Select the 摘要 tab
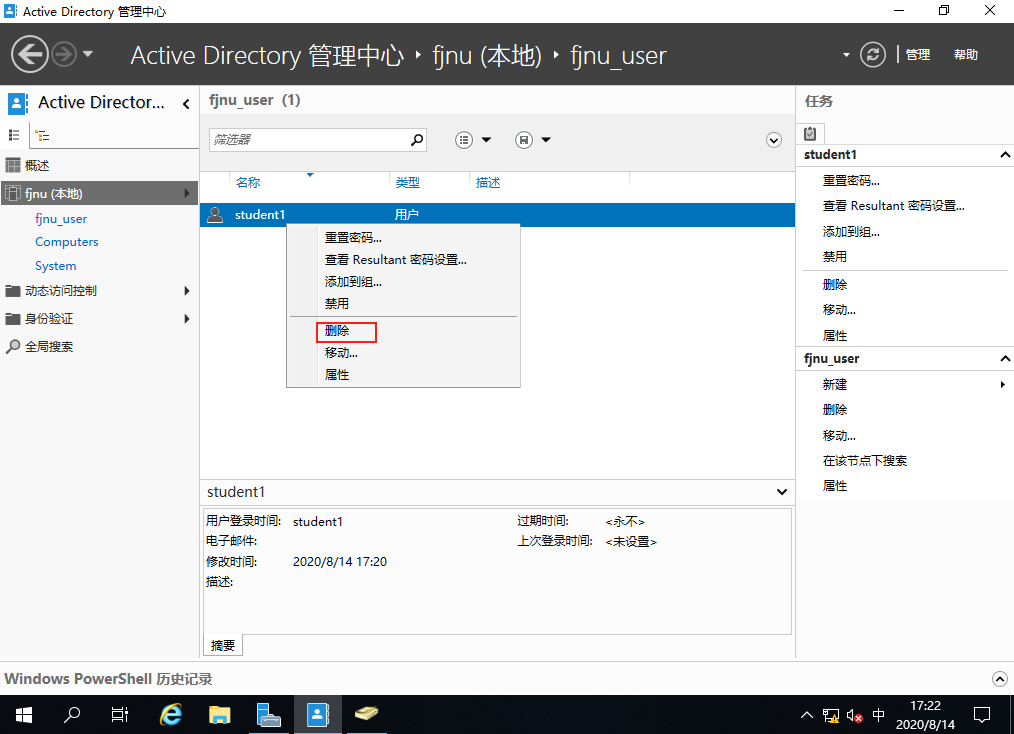The height and width of the screenshot is (734, 1014). [223, 645]
